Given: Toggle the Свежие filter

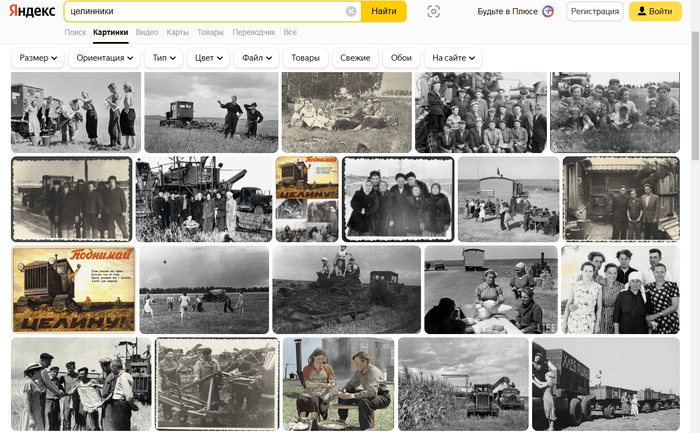Looking at the screenshot, I should 355,58.
